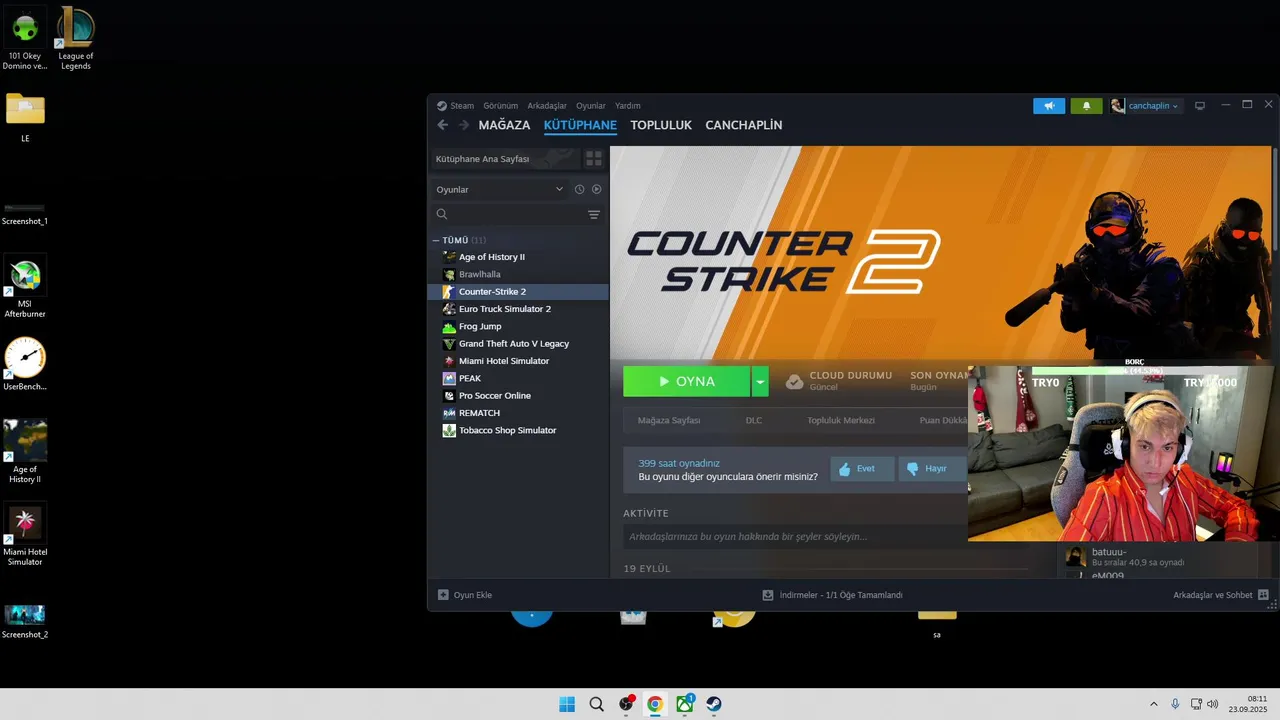Open the volume speaker tray icon

tap(1213, 704)
